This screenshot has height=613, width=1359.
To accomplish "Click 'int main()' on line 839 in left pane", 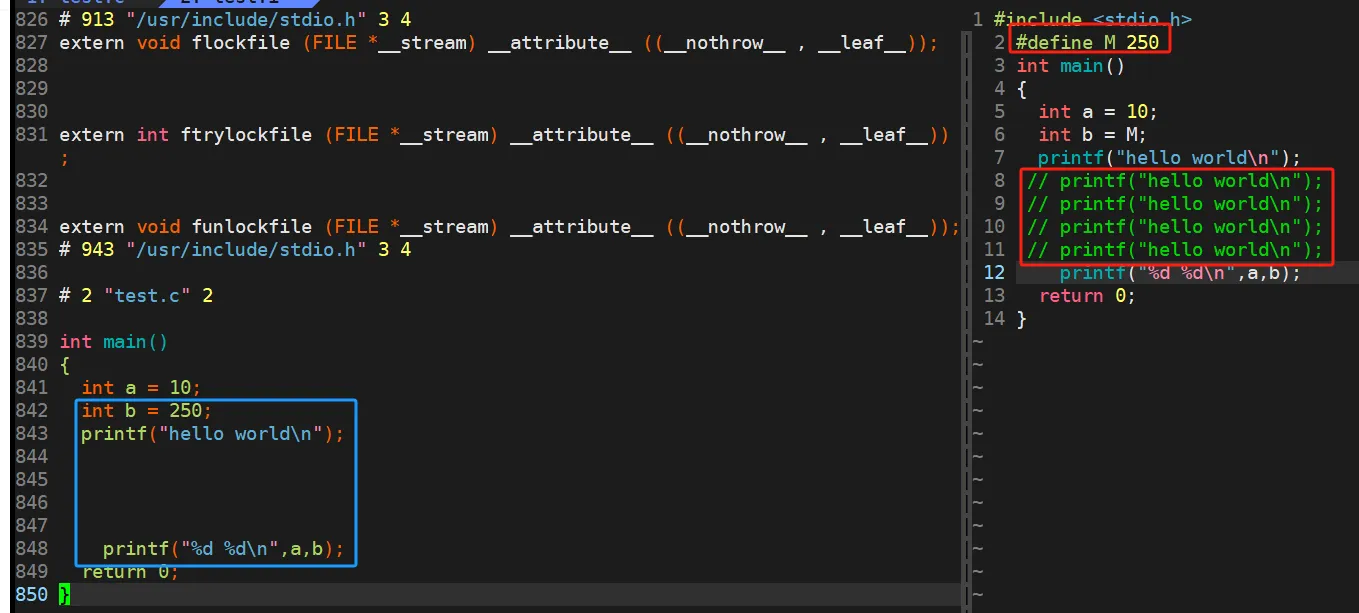I will (x=114, y=342).
